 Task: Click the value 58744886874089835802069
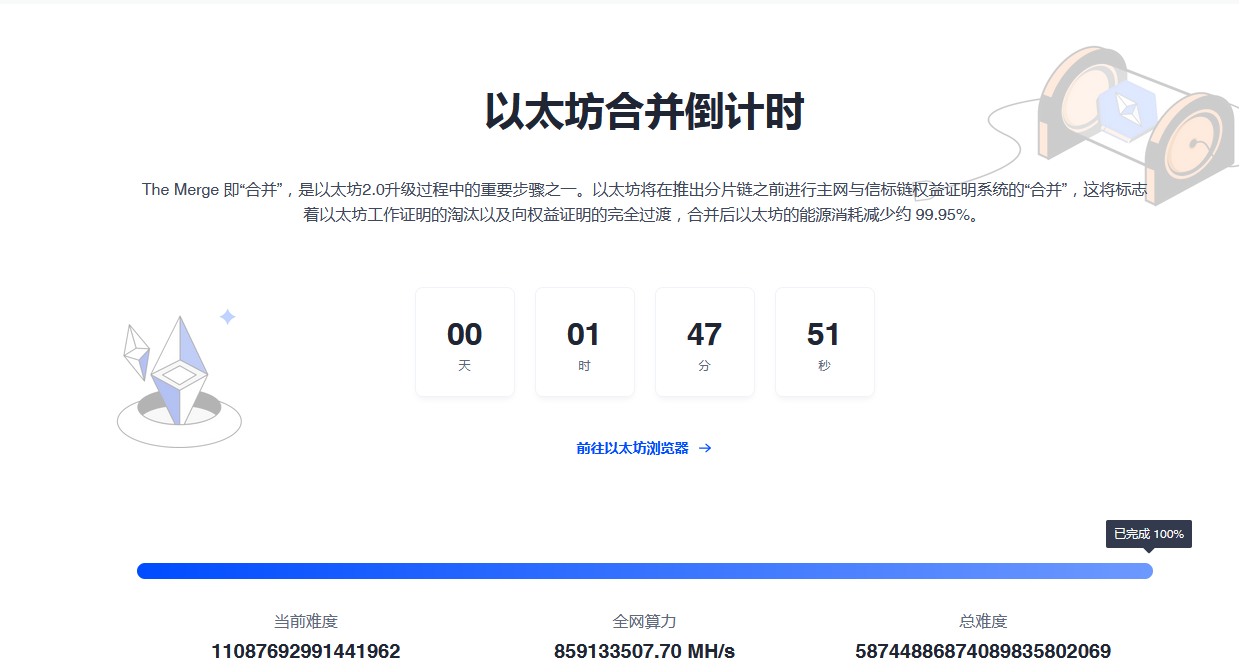point(983,651)
